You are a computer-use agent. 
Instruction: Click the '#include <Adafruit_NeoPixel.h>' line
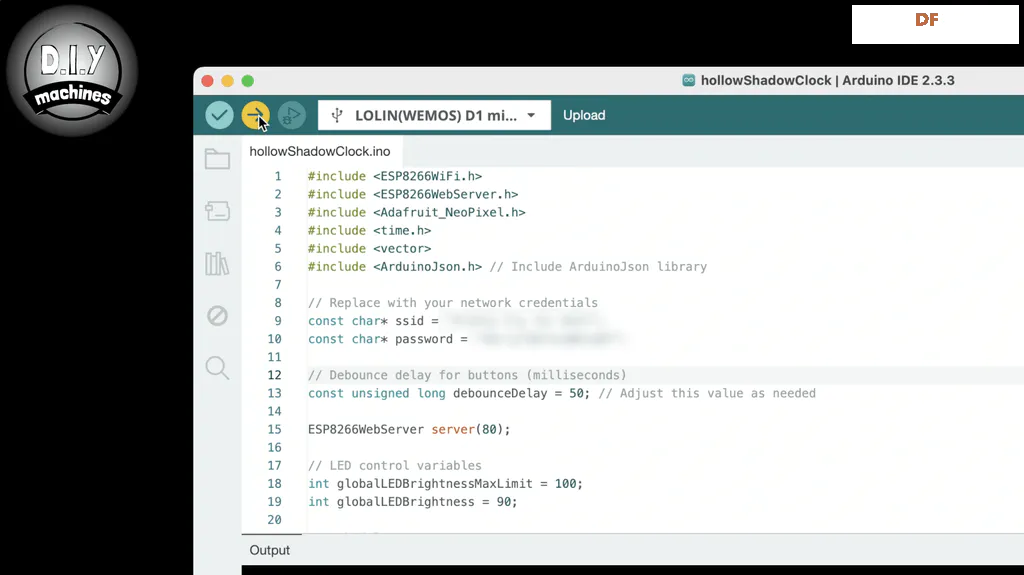[417, 212]
